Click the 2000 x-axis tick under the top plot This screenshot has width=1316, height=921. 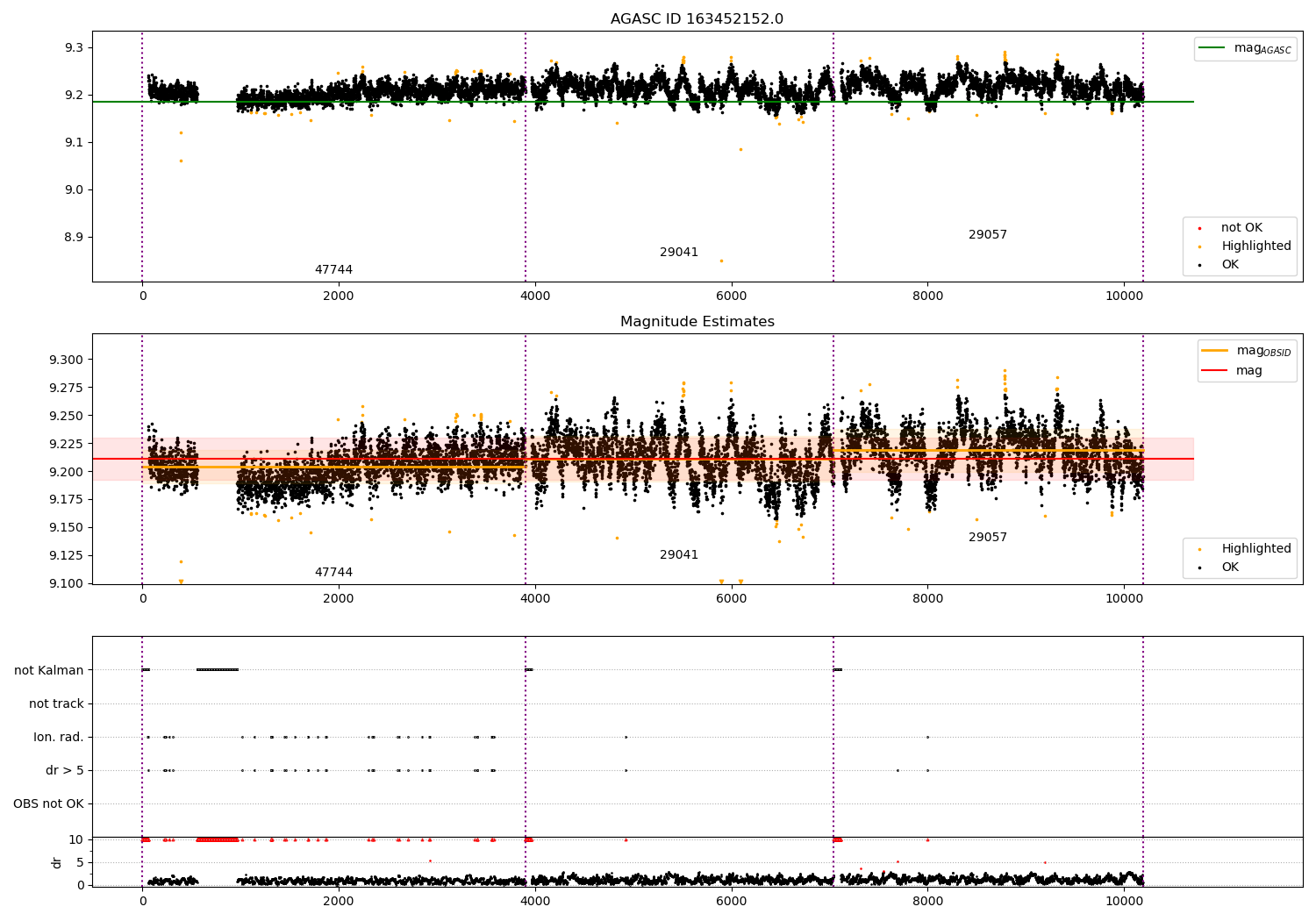[339, 296]
